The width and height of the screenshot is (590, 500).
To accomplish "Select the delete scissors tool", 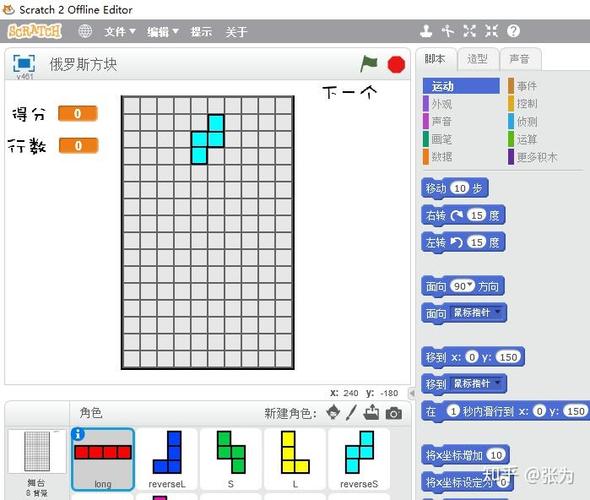I will tap(448, 31).
